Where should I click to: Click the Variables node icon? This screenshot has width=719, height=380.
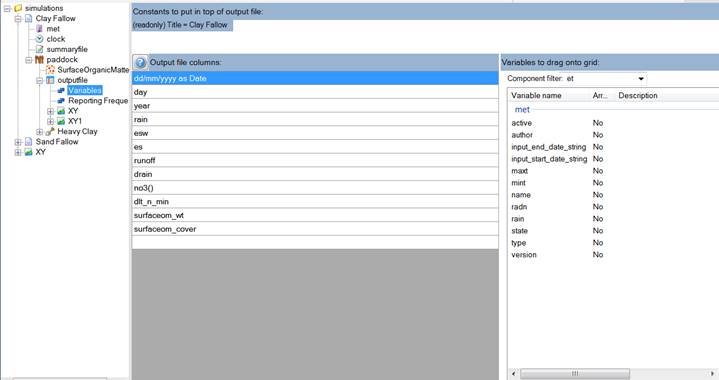pyautogui.click(x=61, y=90)
